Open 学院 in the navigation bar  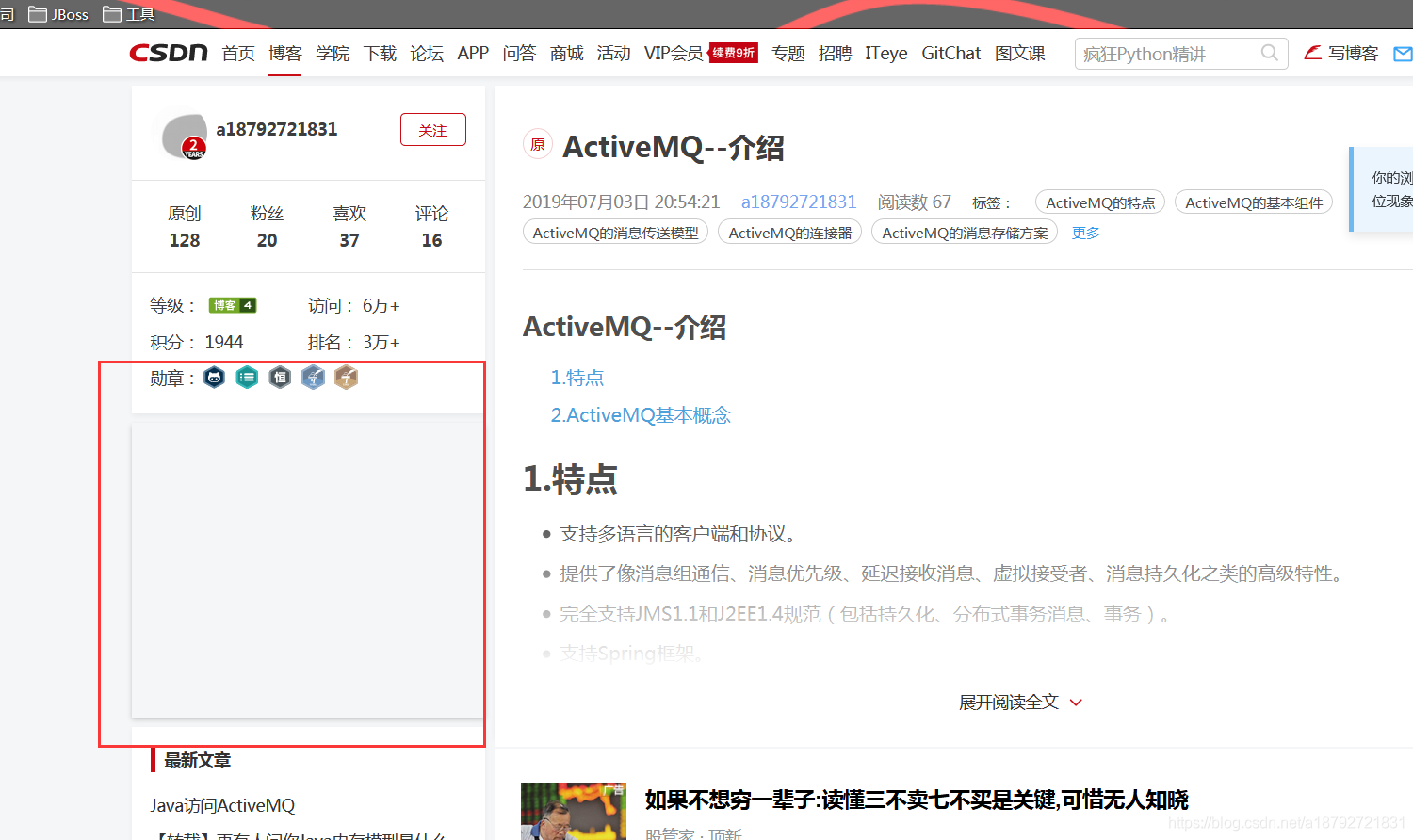pyautogui.click(x=332, y=54)
